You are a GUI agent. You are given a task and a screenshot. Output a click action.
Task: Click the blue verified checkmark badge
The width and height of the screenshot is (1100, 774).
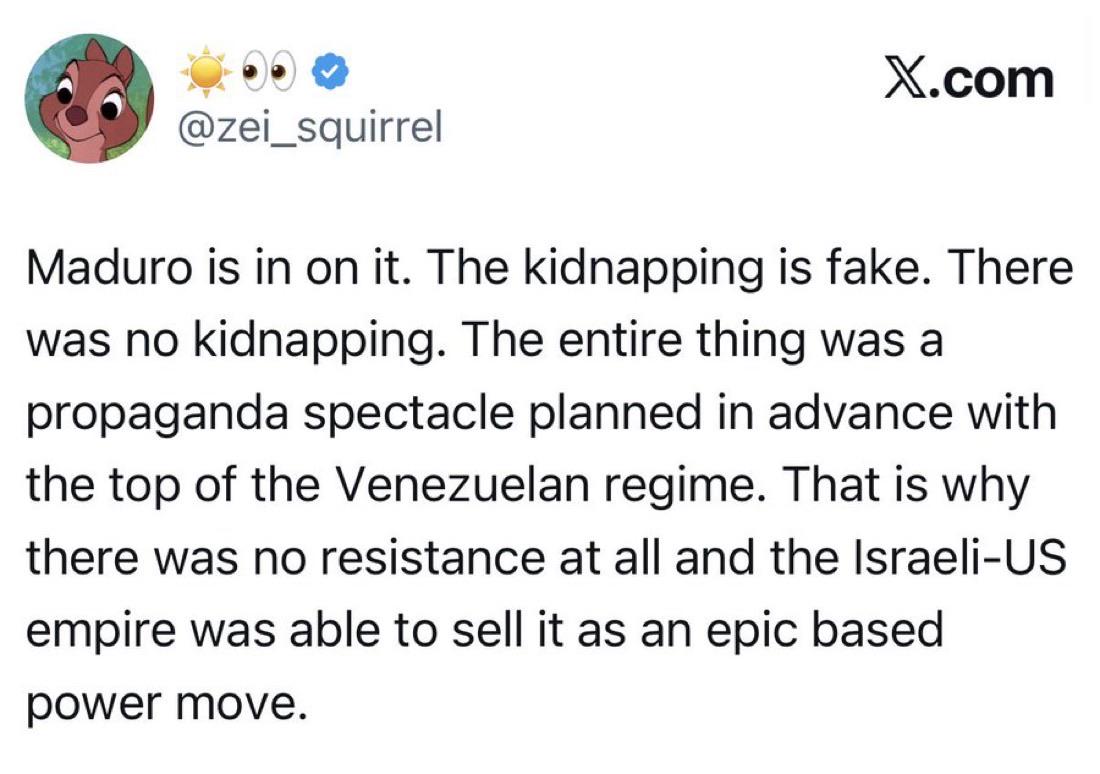point(329,72)
